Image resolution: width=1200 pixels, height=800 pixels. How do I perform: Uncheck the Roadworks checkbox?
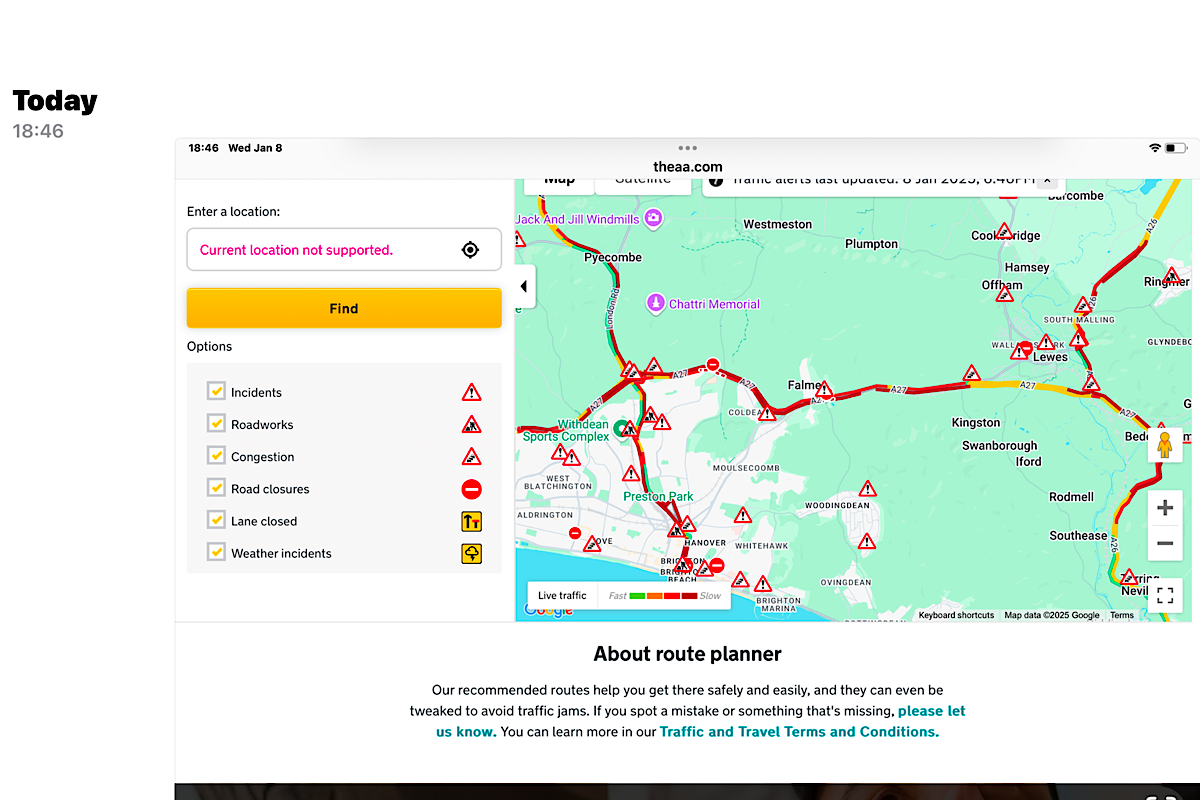[x=216, y=423]
